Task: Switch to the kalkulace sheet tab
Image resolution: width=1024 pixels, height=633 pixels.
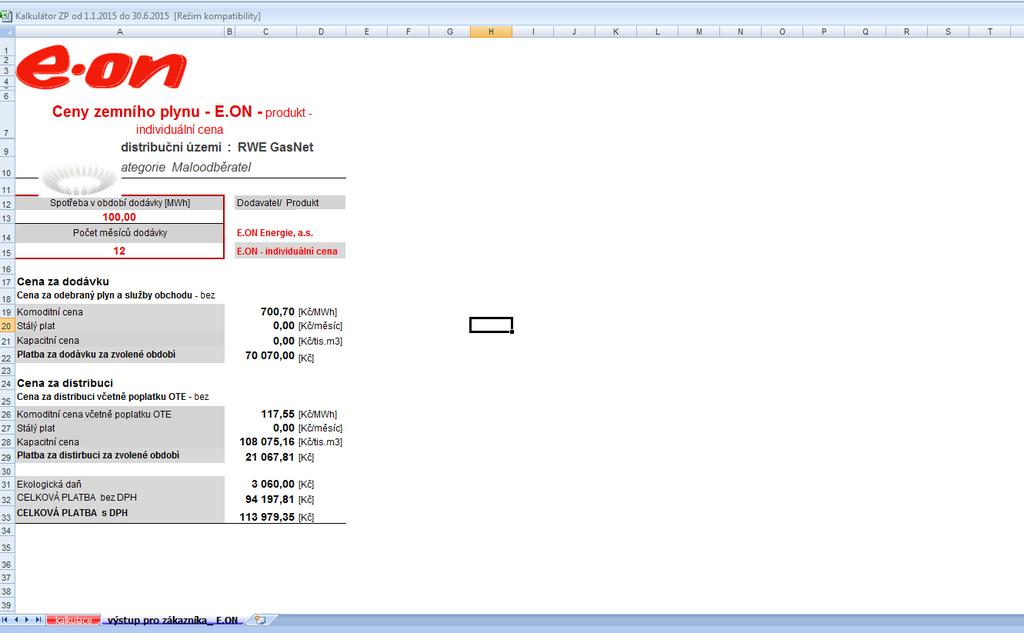Action: [x=73, y=620]
